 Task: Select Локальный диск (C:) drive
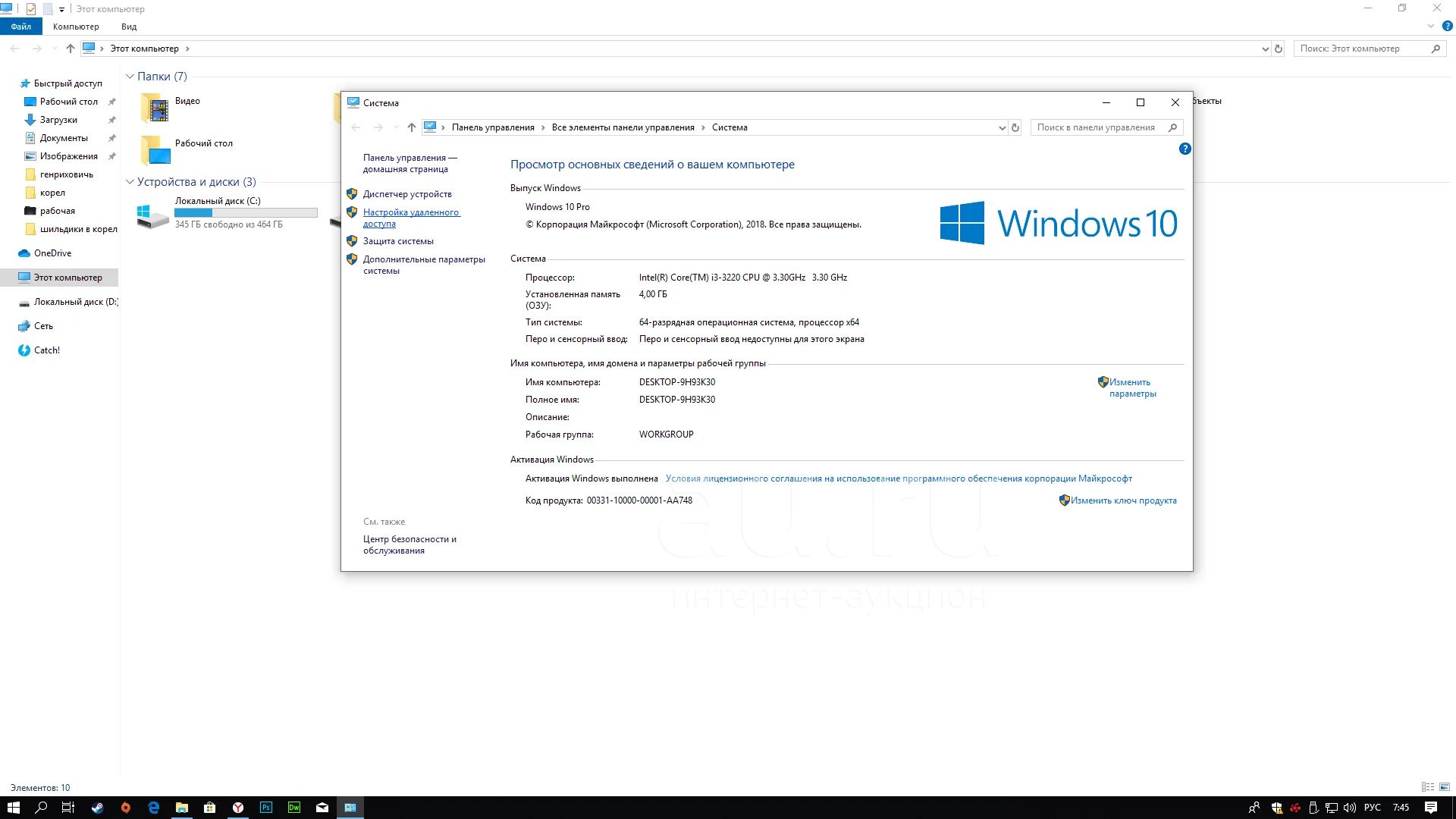click(x=227, y=213)
